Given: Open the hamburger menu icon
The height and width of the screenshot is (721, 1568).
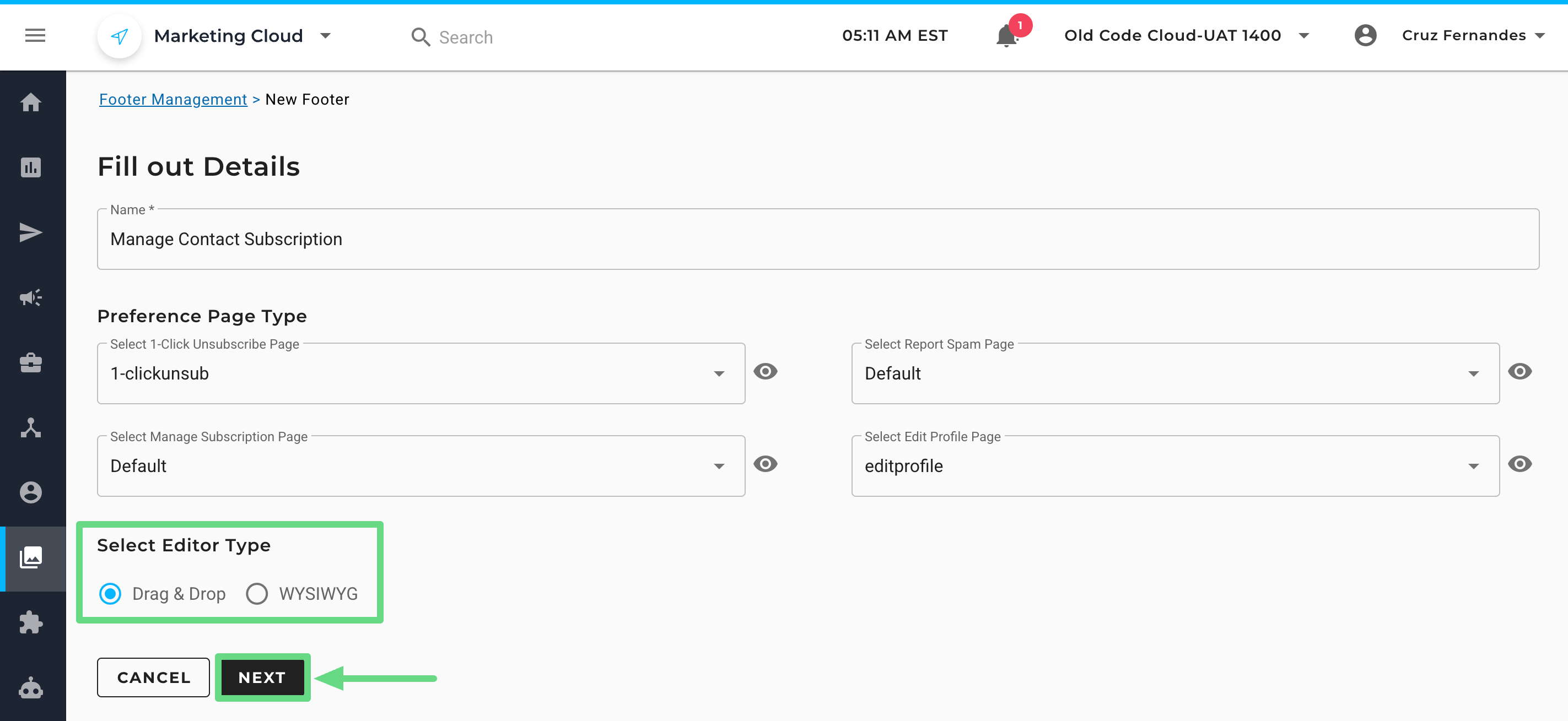Looking at the screenshot, I should tap(35, 36).
